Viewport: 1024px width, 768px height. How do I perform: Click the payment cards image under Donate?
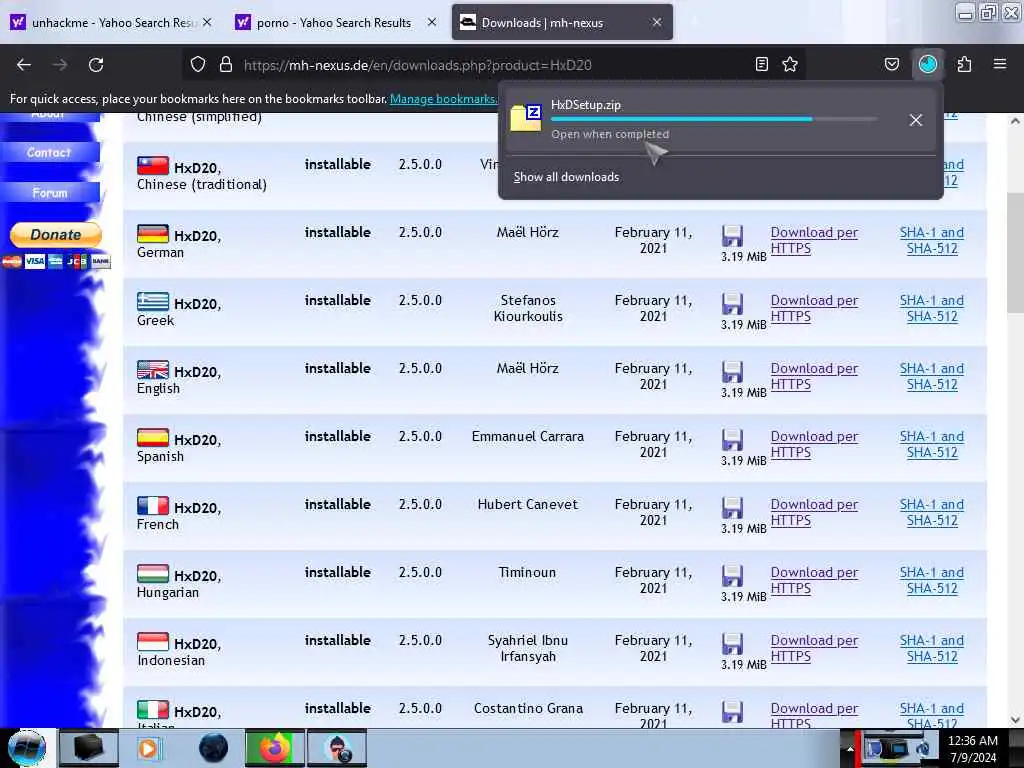pyautogui.click(x=56, y=261)
